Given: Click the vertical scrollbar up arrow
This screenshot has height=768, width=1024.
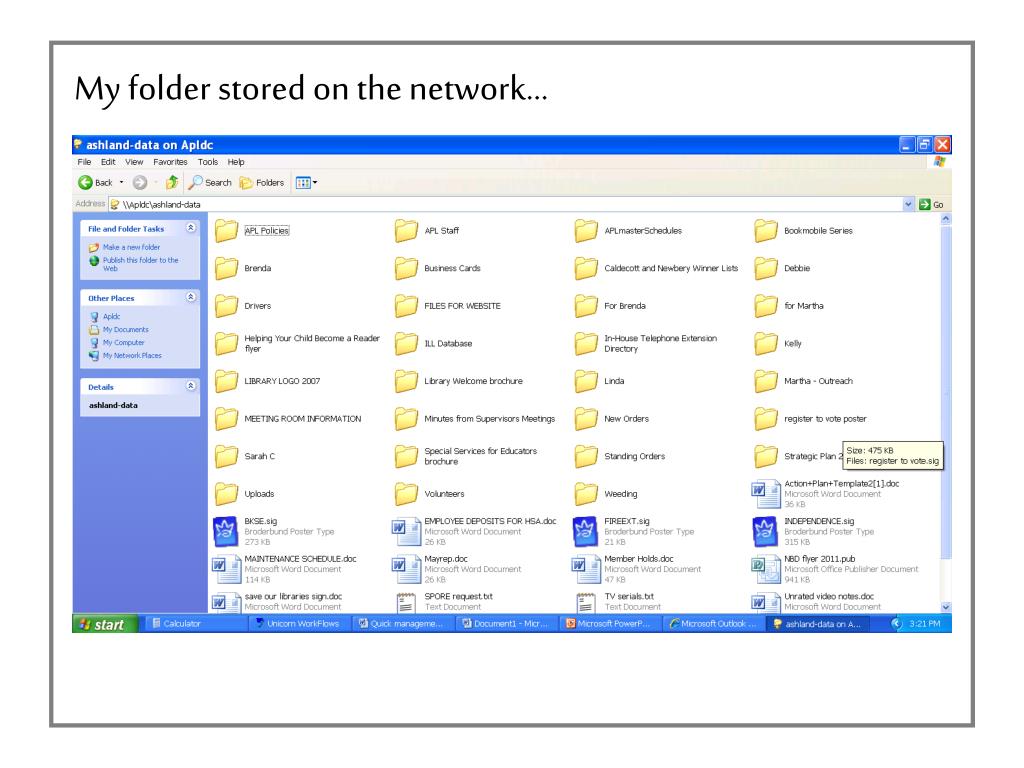Looking at the screenshot, I should [946, 219].
